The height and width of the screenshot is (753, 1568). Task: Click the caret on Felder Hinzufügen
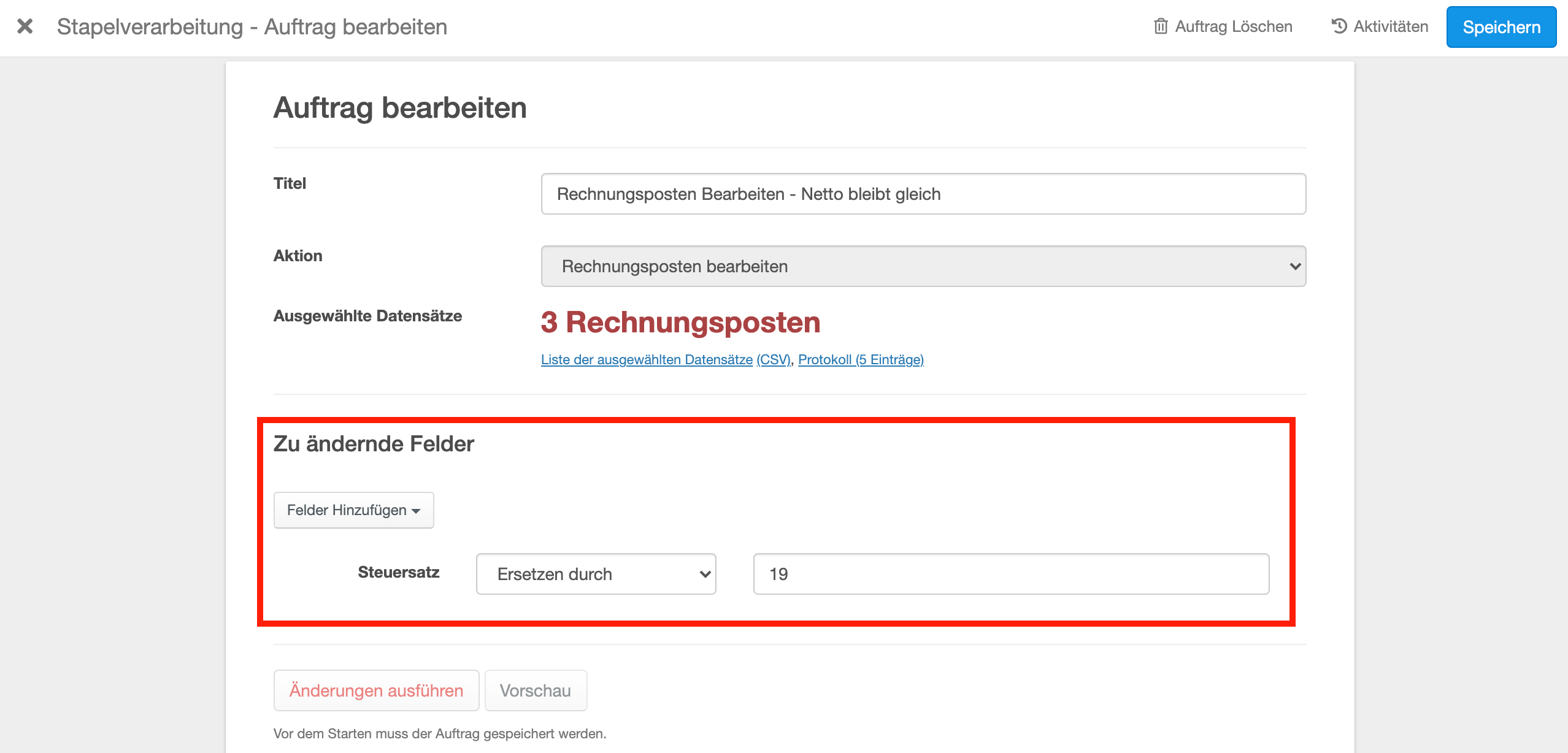[x=417, y=511]
